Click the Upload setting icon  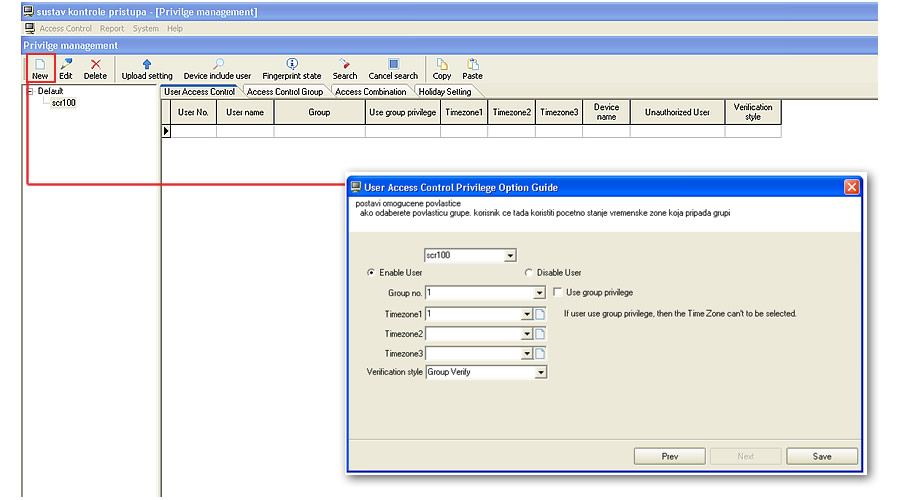click(147, 68)
